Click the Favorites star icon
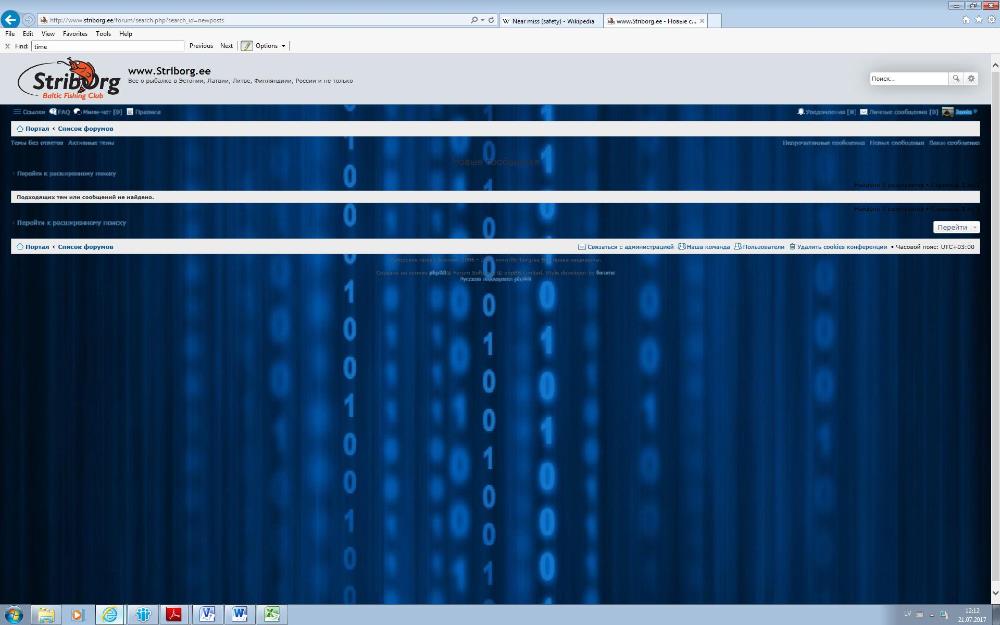 coord(978,19)
